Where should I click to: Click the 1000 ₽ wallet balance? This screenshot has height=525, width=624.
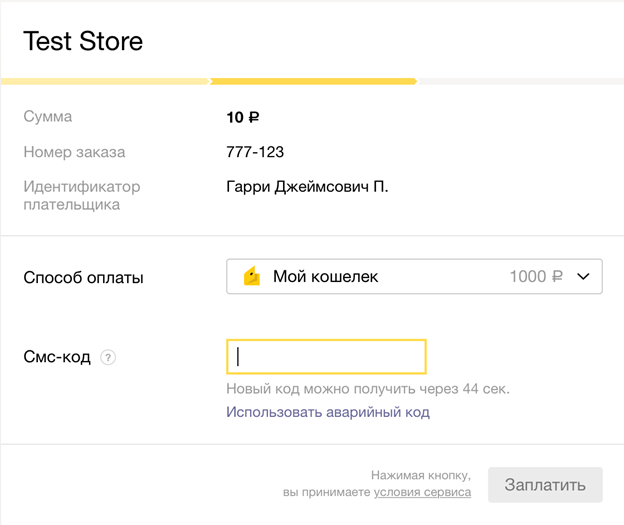tap(536, 277)
